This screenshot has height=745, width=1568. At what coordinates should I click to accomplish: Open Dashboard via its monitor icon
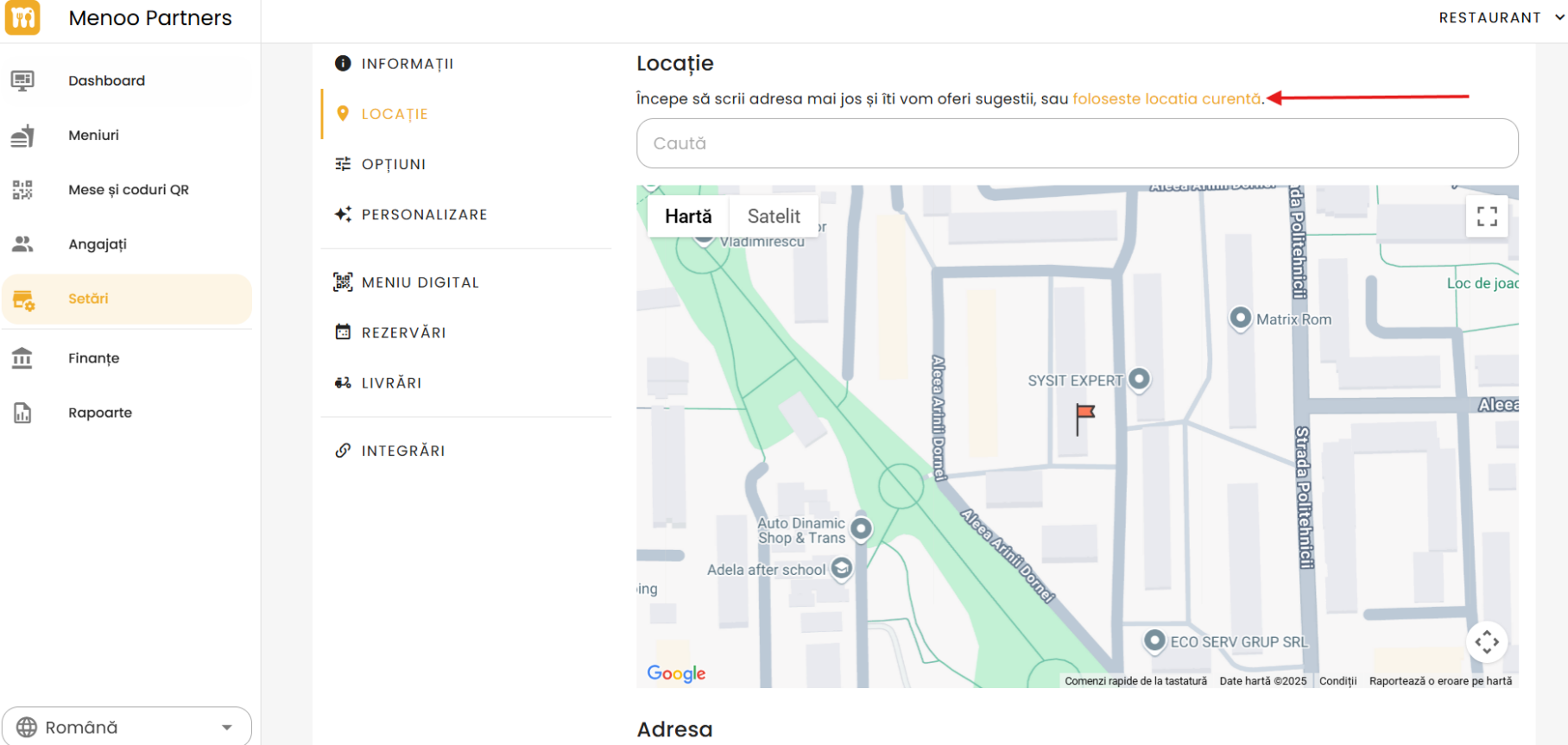[22, 81]
